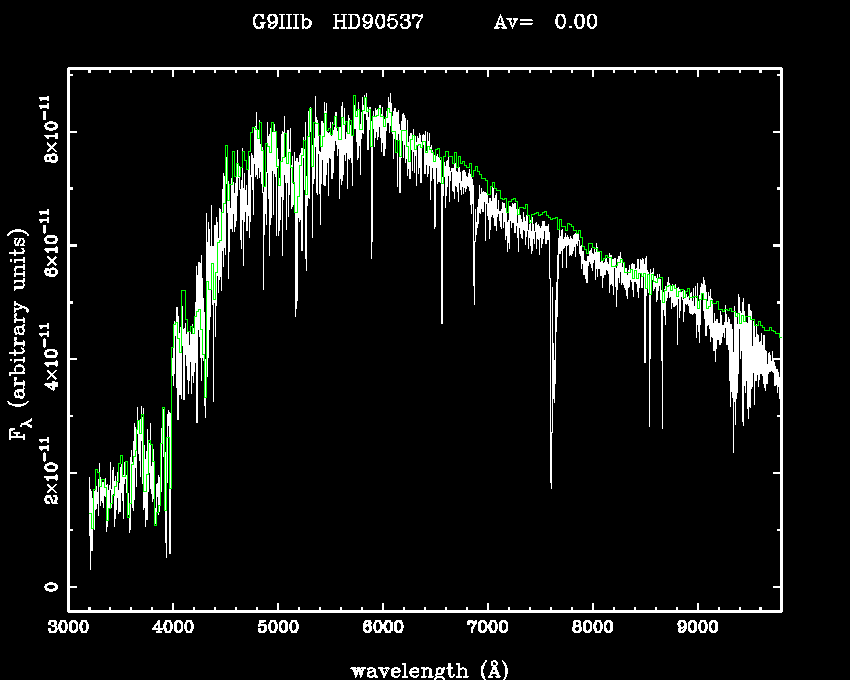The width and height of the screenshot is (850, 680).
Task: Click the 8000 tick label on x-axis
Action: (x=592, y=628)
